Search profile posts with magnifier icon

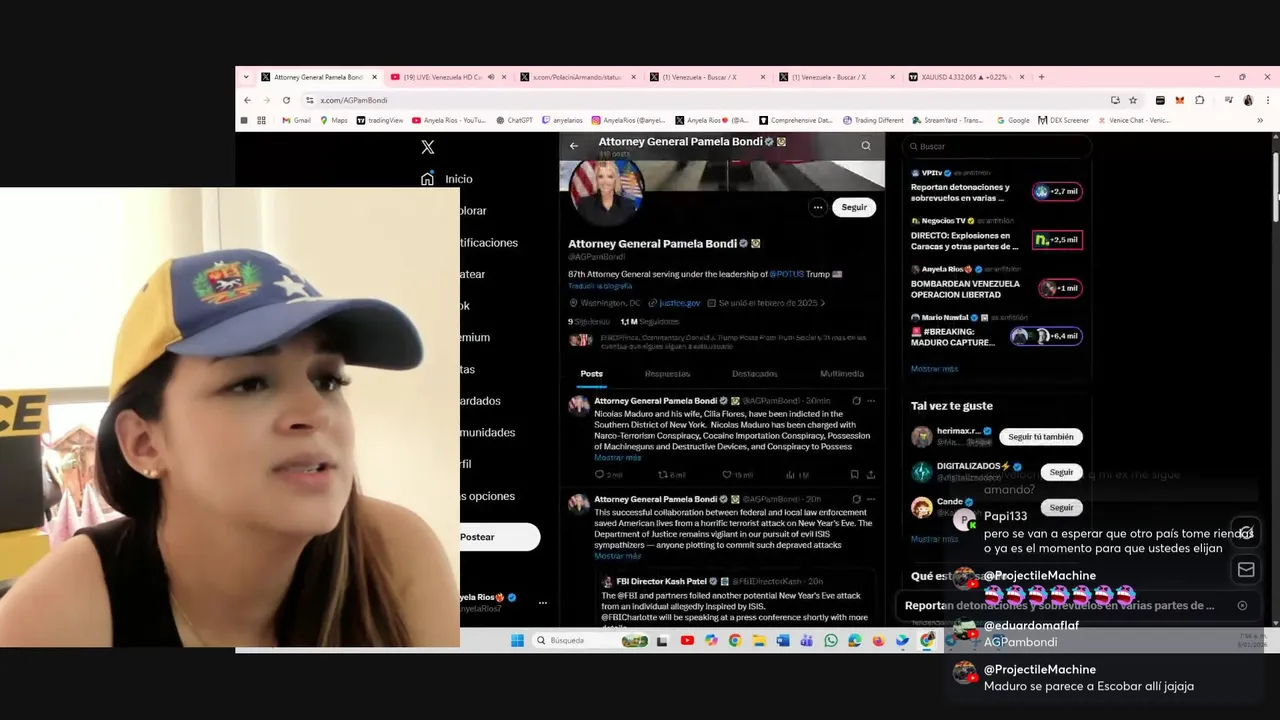pyautogui.click(x=866, y=146)
